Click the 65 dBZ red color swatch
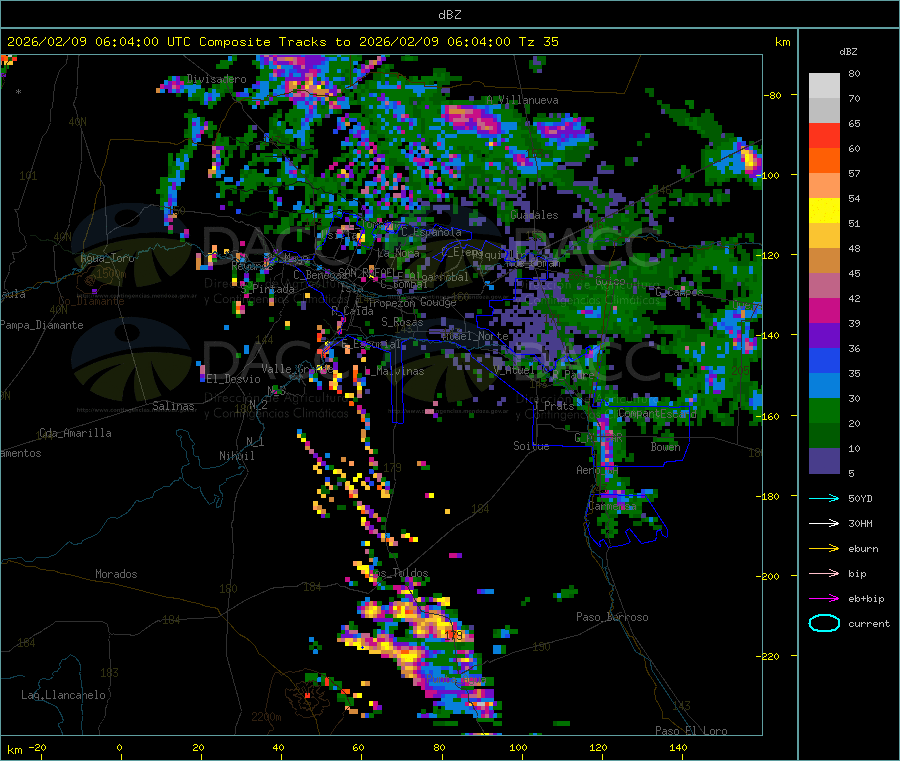 click(824, 135)
